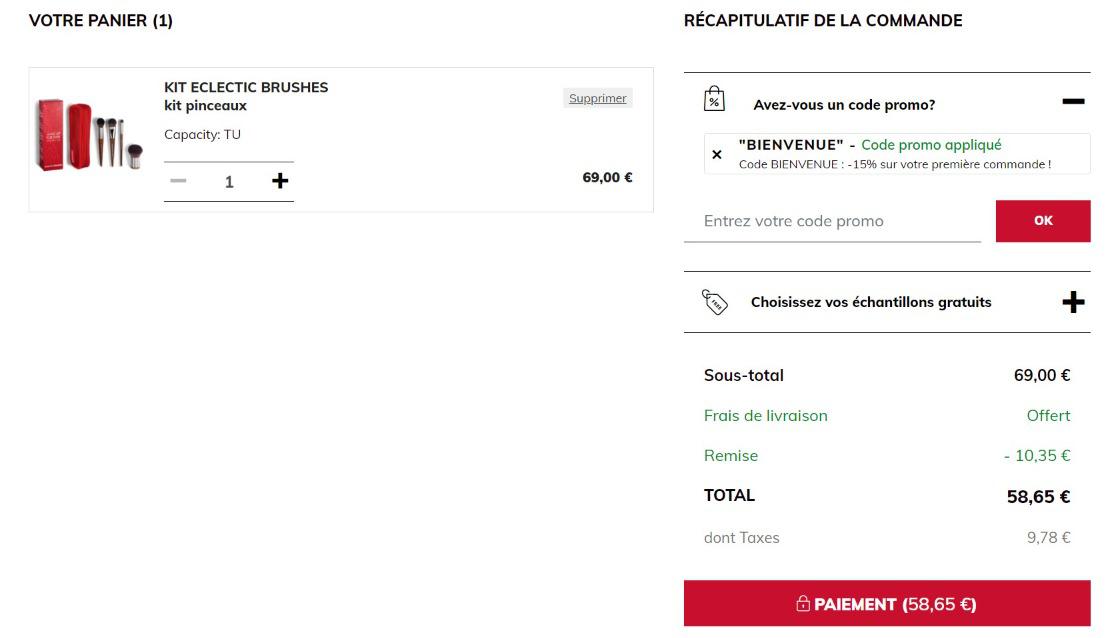Screen dimensions: 1114x638
Task: Collapse the promo code section minus icon
Action: coord(1073,102)
